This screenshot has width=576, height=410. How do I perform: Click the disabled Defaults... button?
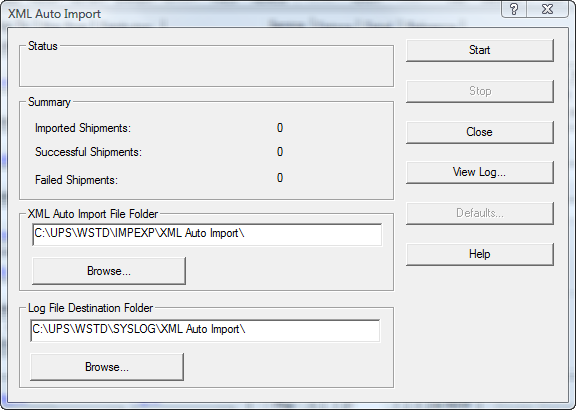point(479,213)
